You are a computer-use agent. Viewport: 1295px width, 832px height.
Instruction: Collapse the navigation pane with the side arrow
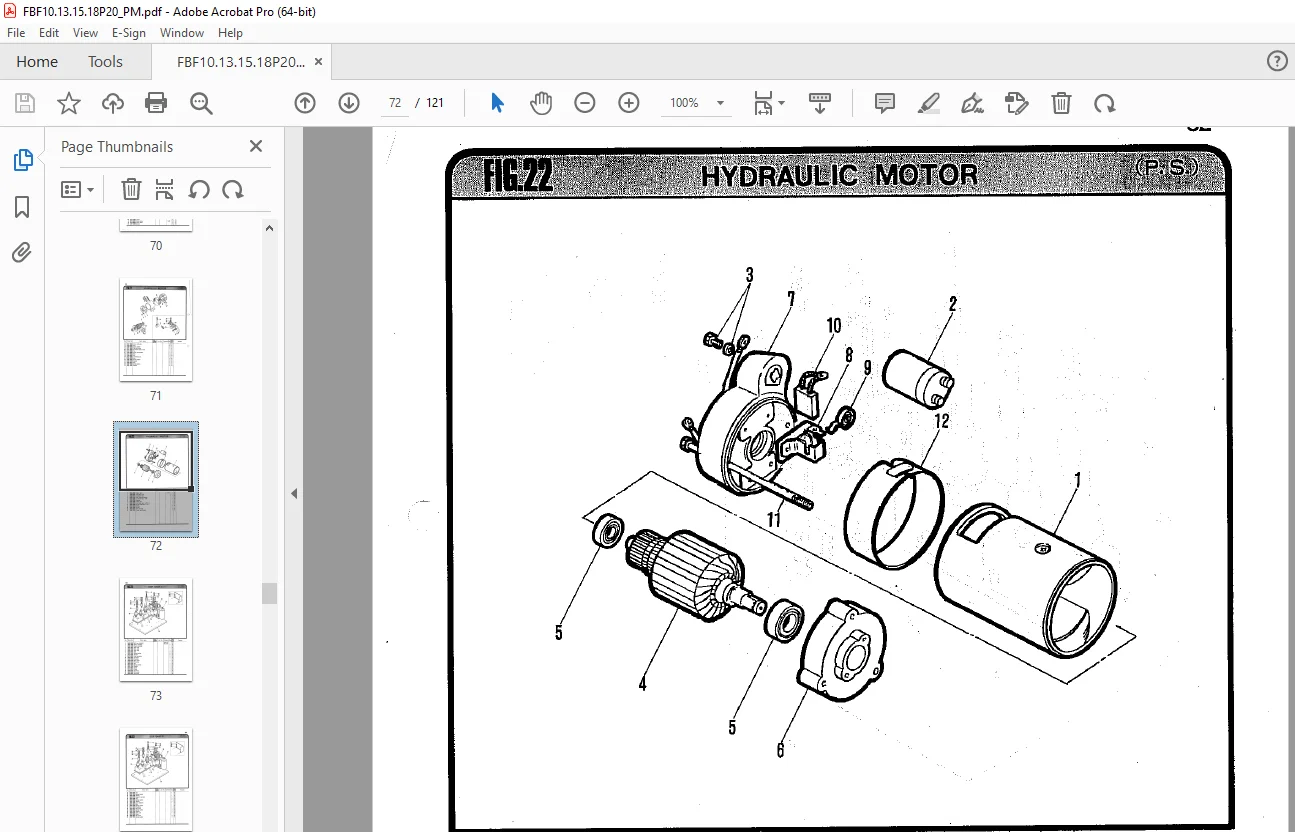click(x=294, y=493)
